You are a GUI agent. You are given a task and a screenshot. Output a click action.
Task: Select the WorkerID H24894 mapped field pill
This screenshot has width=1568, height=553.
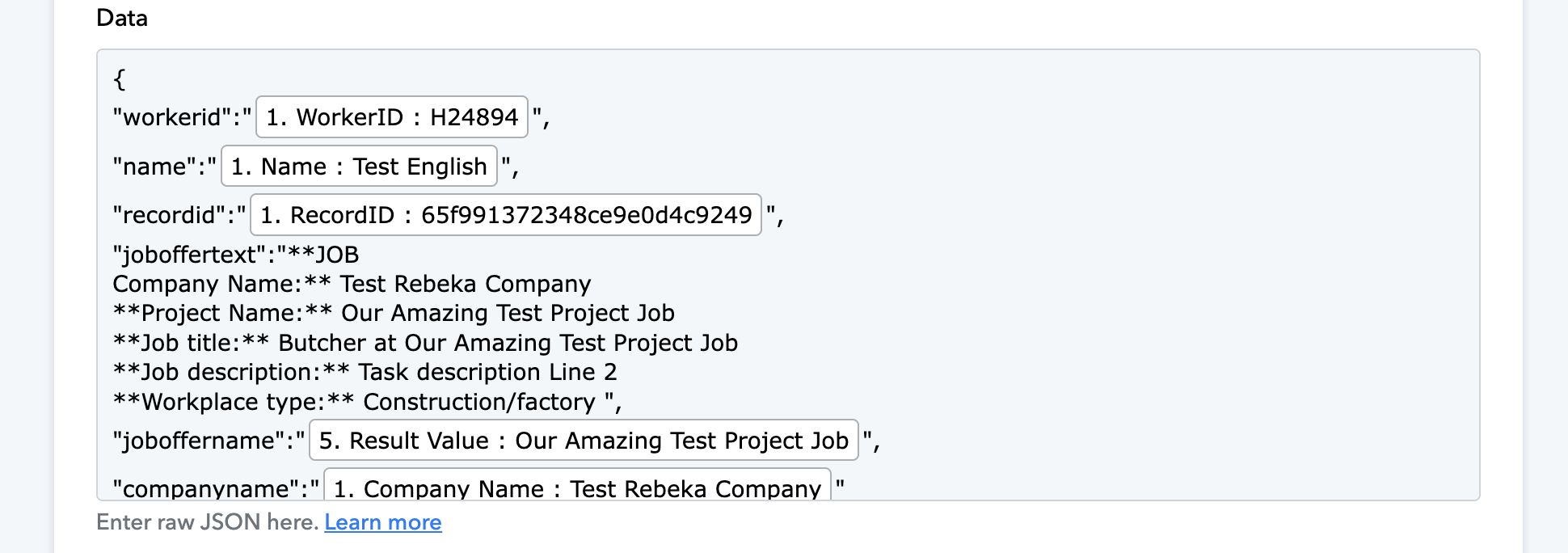coord(392,117)
